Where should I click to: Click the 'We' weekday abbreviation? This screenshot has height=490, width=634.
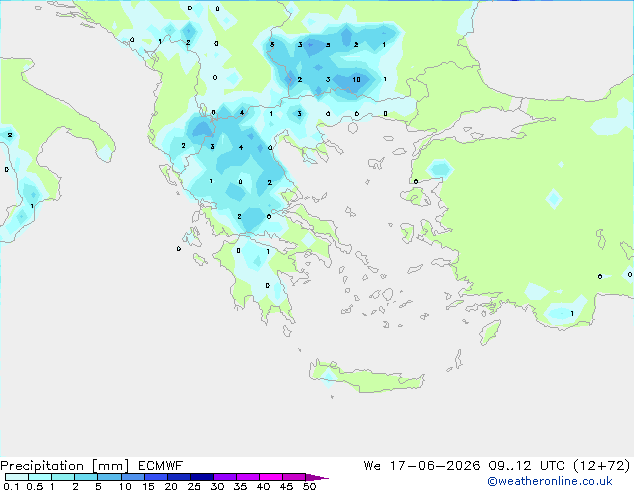(372, 466)
